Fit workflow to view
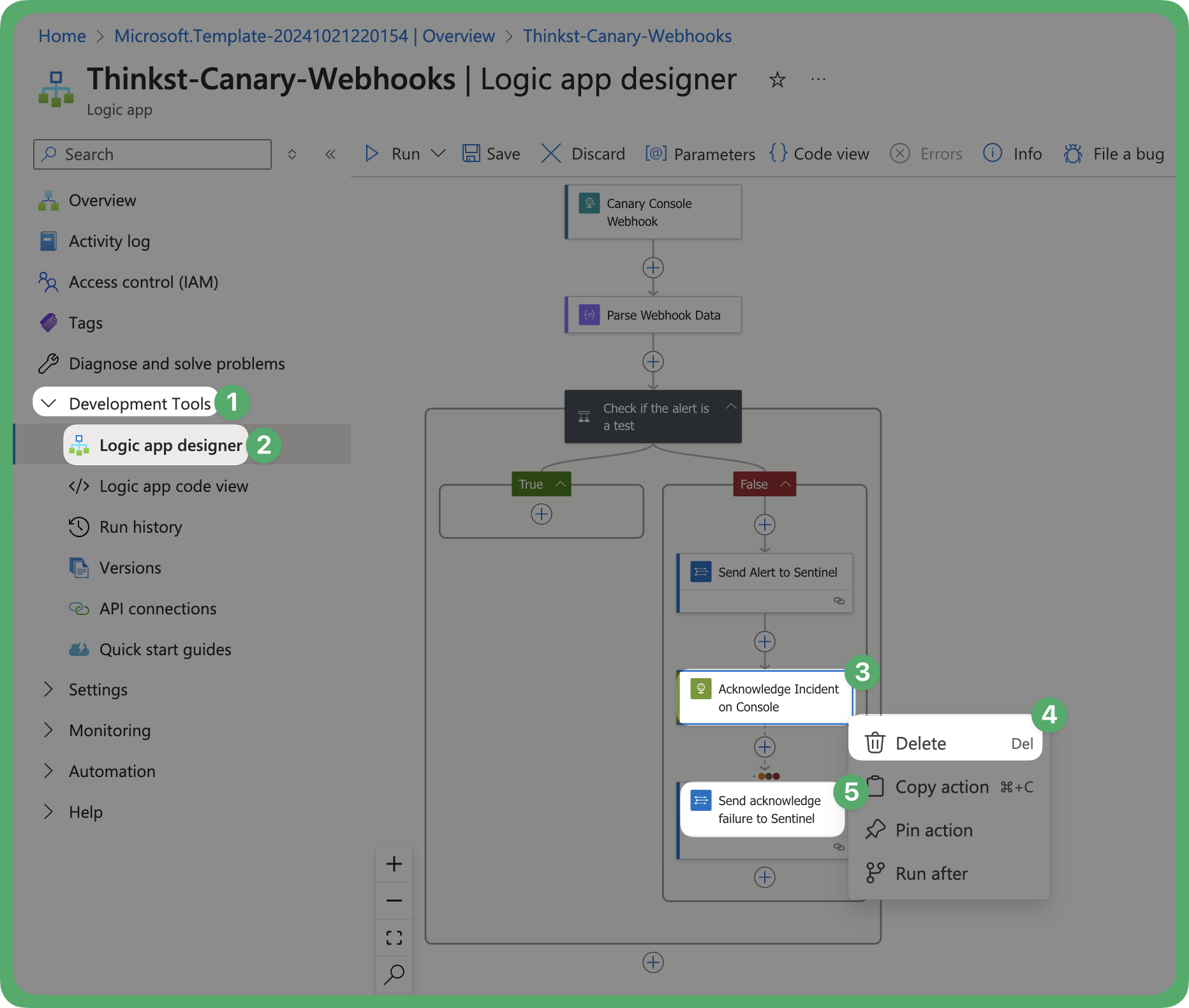 (x=394, y=938)
